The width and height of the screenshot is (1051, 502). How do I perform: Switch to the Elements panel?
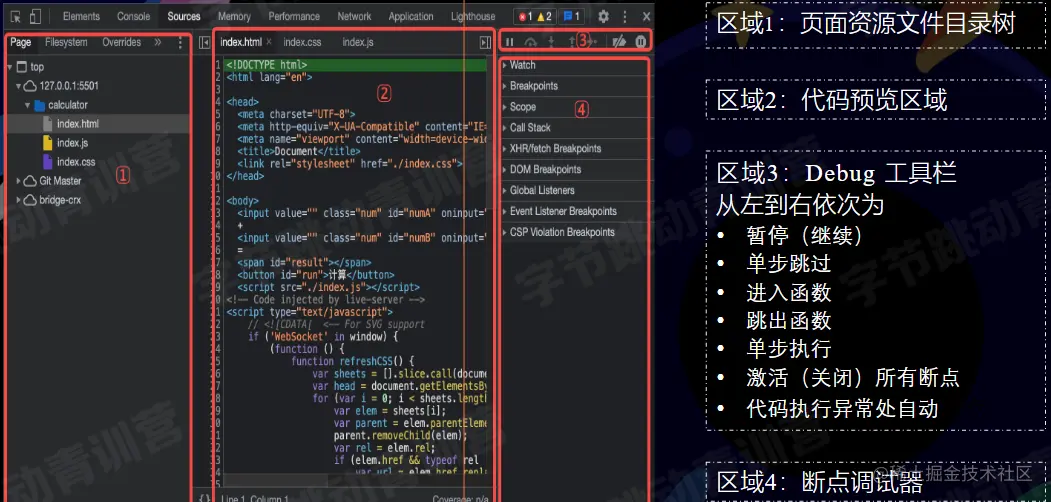81,17
